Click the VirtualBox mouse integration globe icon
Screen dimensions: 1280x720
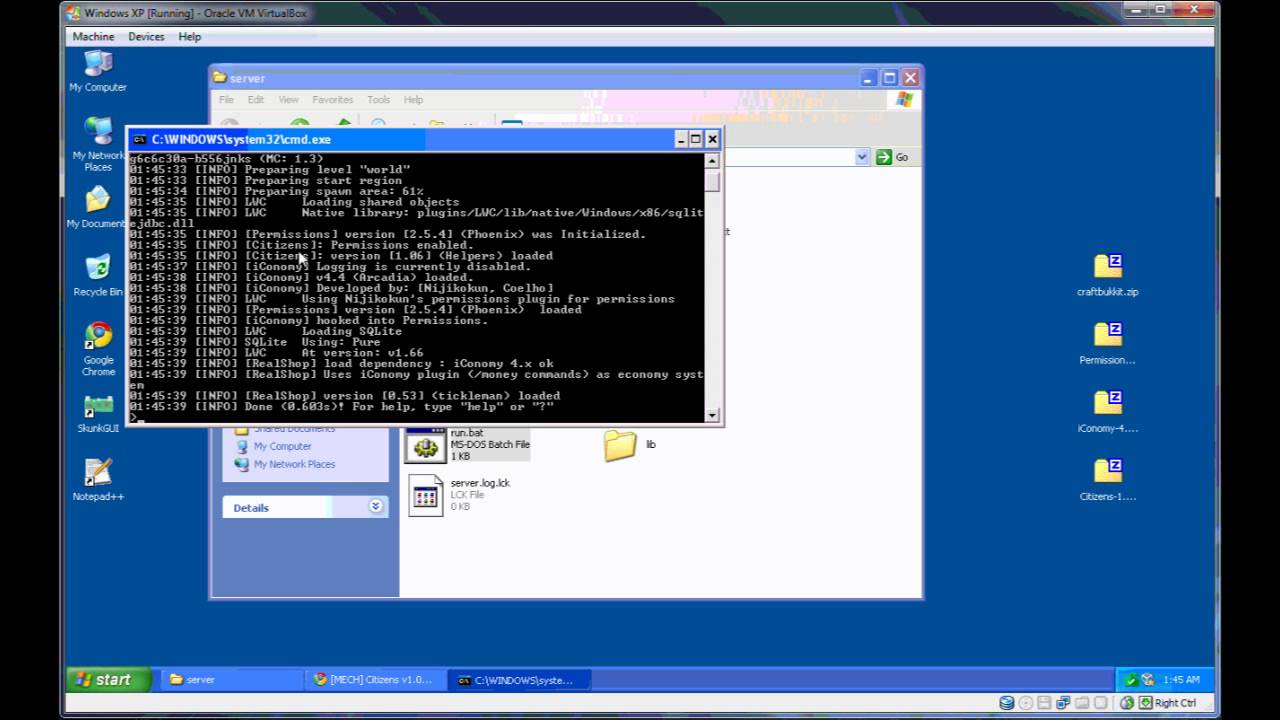pyautogui.click(x=1127, y=703)
